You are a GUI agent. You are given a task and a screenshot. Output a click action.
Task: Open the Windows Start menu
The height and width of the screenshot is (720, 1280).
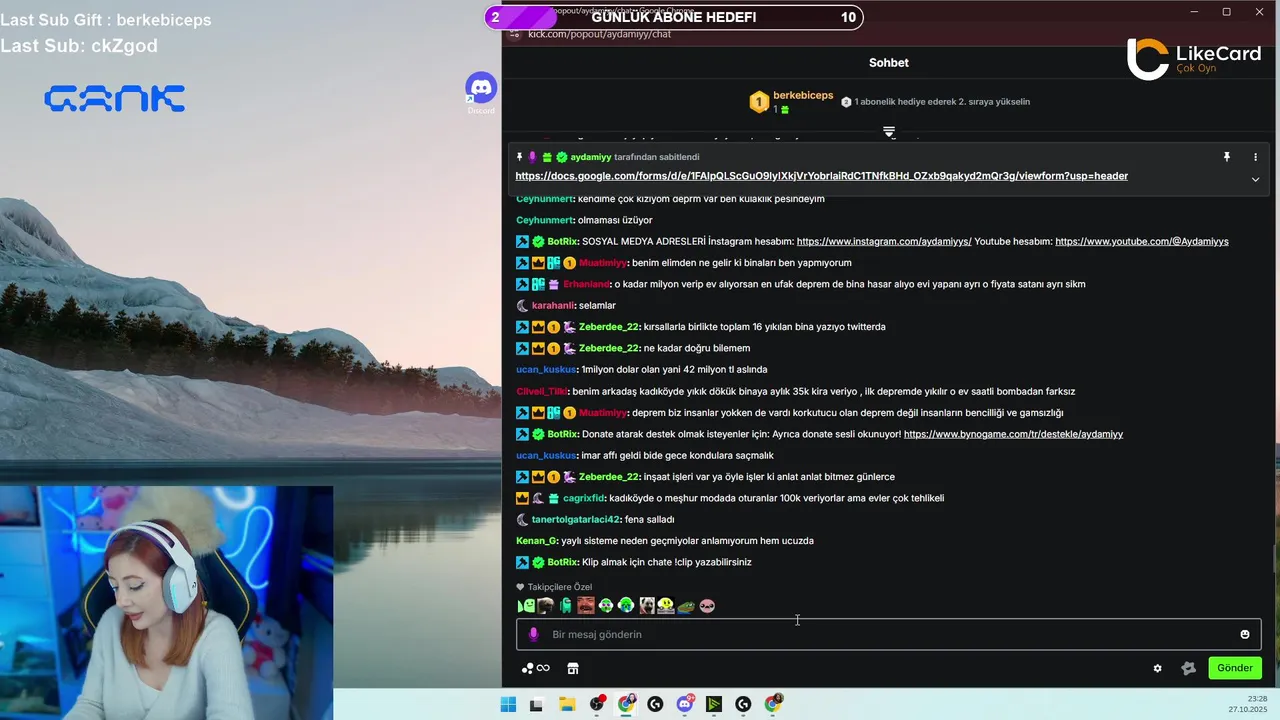(508, 704)
